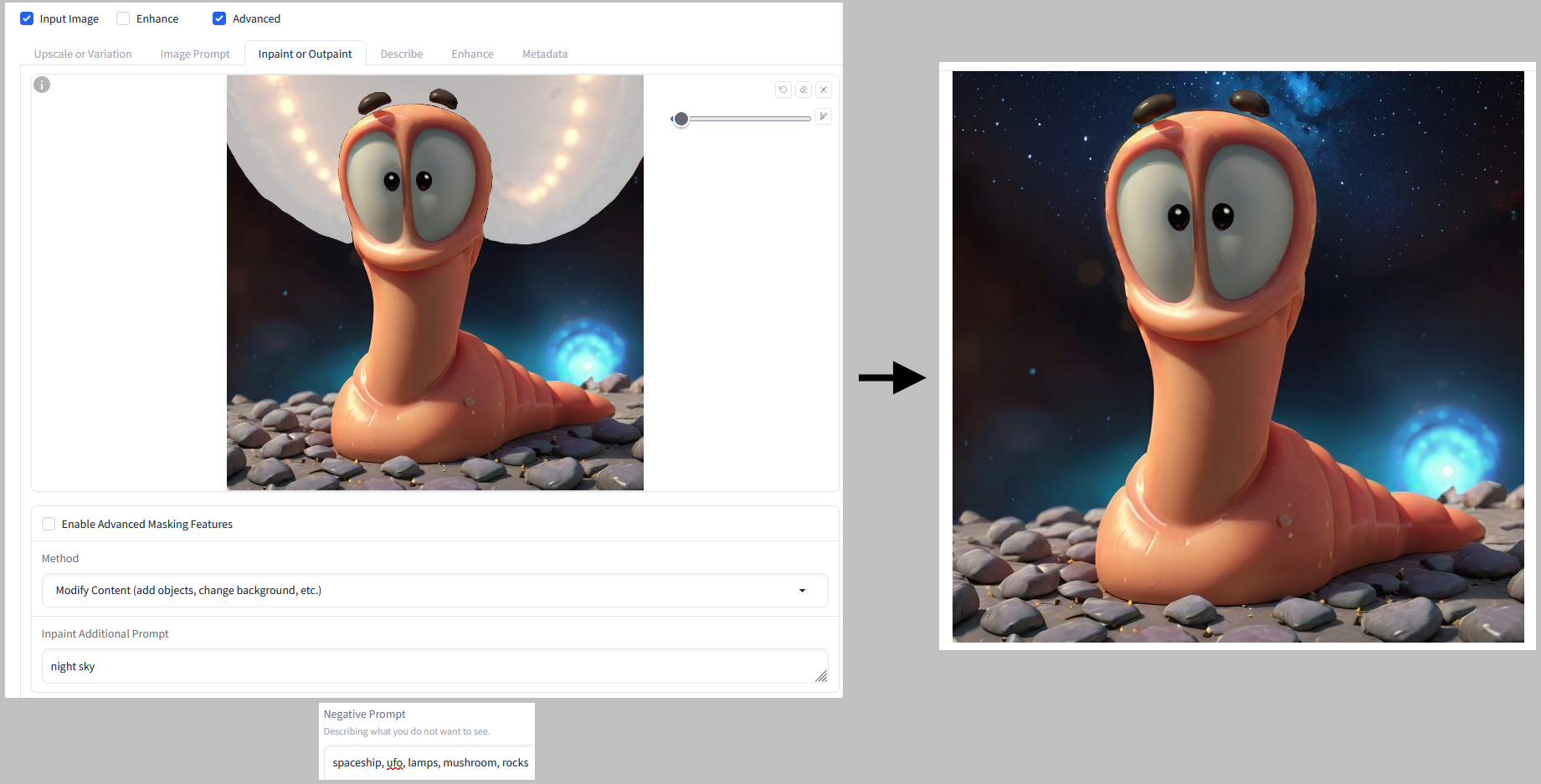
Task: Click "Describing what you do not want to see."
Action: tap(407, 731)
